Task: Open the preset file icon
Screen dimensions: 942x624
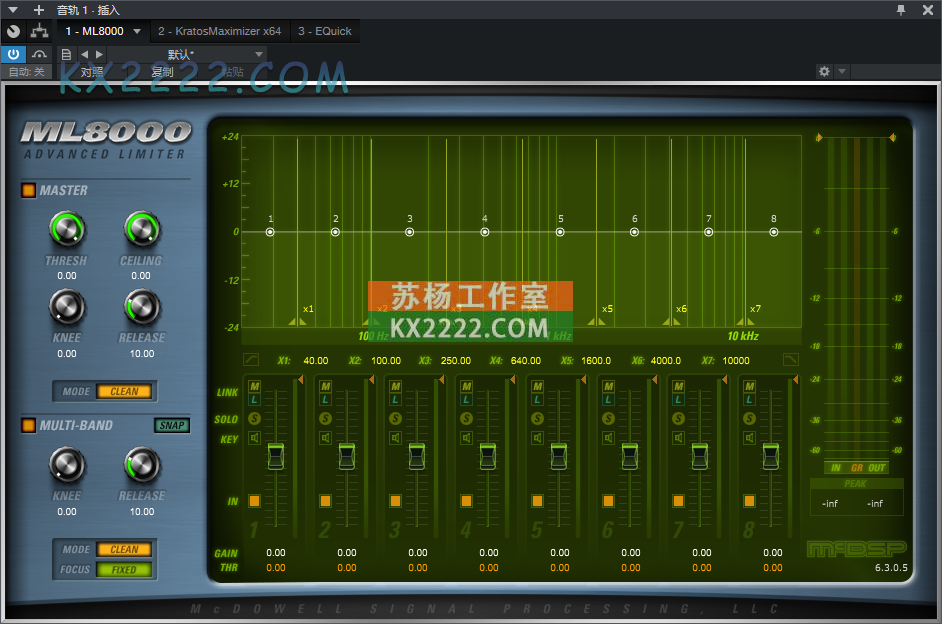Action: pos(66,55)
